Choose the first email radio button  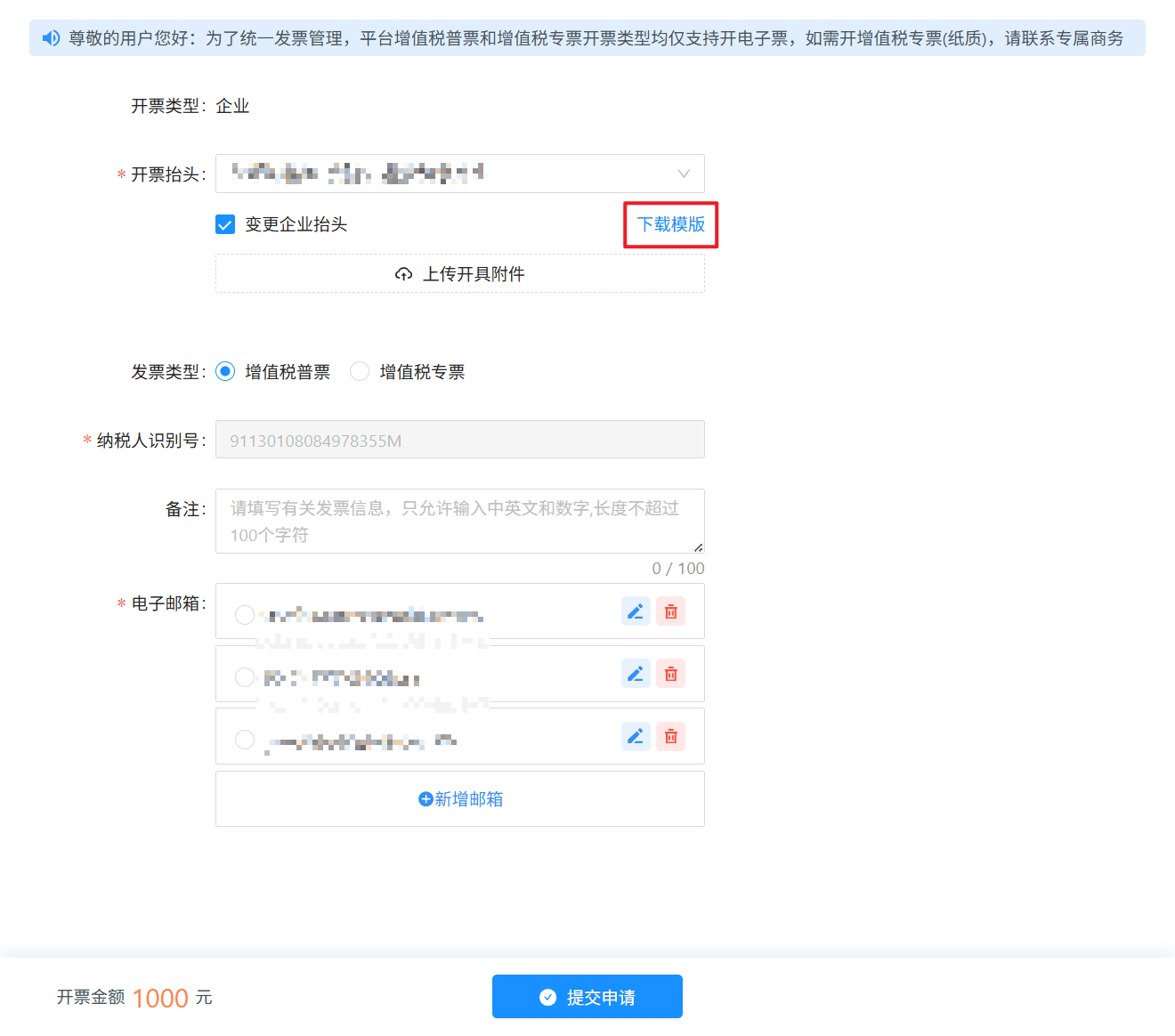click(x=245, y=615)
